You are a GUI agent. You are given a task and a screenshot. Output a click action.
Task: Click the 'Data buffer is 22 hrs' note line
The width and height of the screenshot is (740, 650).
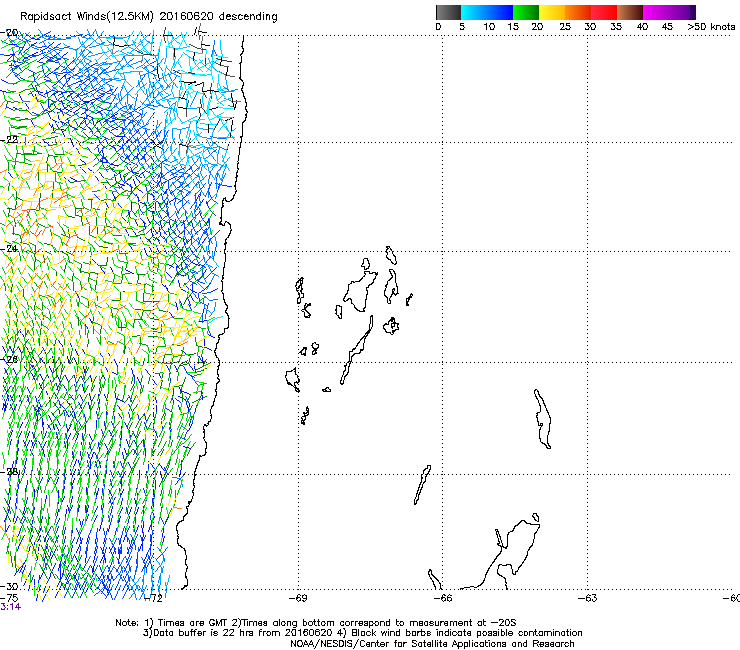coord(362,633)
